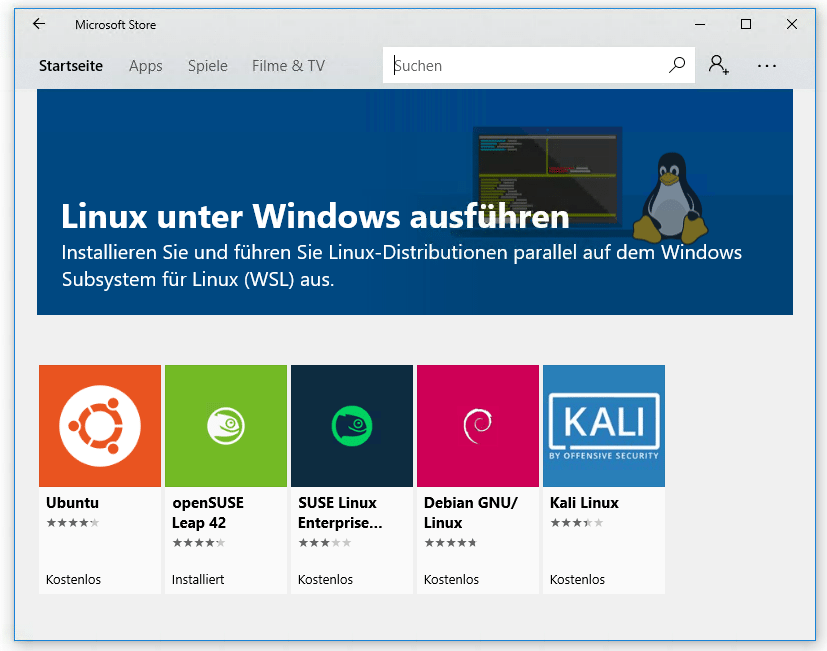Click the Ubuntu app title
Viewport: 827px width, 651px height.
click(x=72, y=503)
